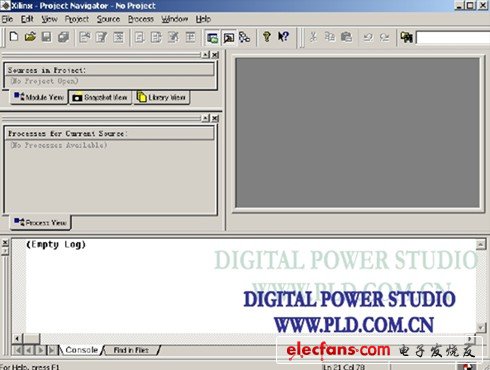This screenshot has width=490, height=370.
Task: Close the Sources in Project pane
Action: 215,55
